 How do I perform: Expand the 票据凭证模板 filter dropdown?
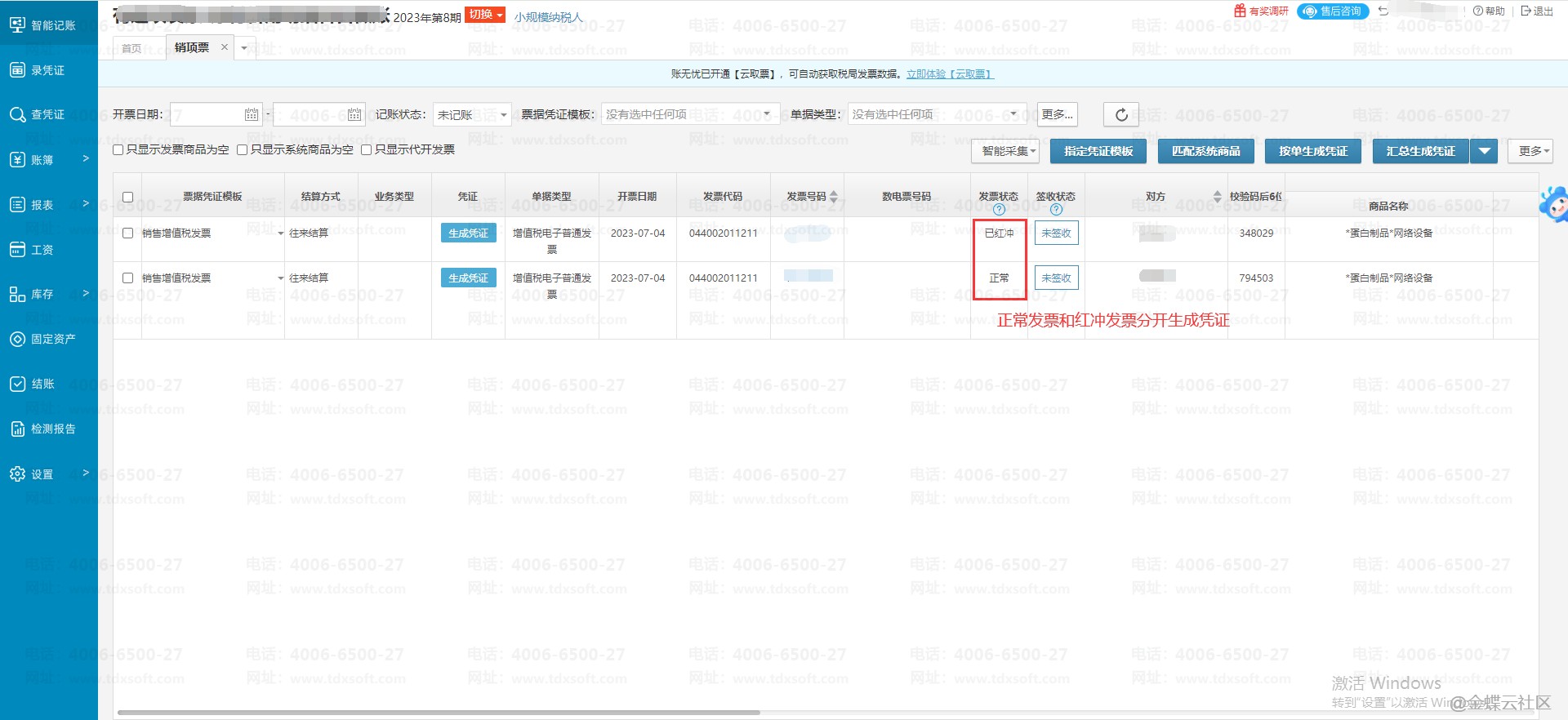tap(689, 115)
